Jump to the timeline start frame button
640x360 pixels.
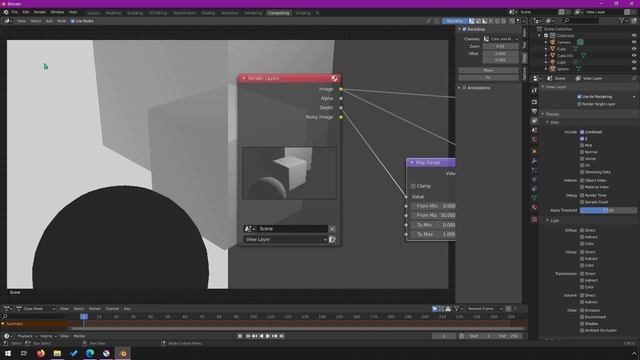tap(247, 336)
